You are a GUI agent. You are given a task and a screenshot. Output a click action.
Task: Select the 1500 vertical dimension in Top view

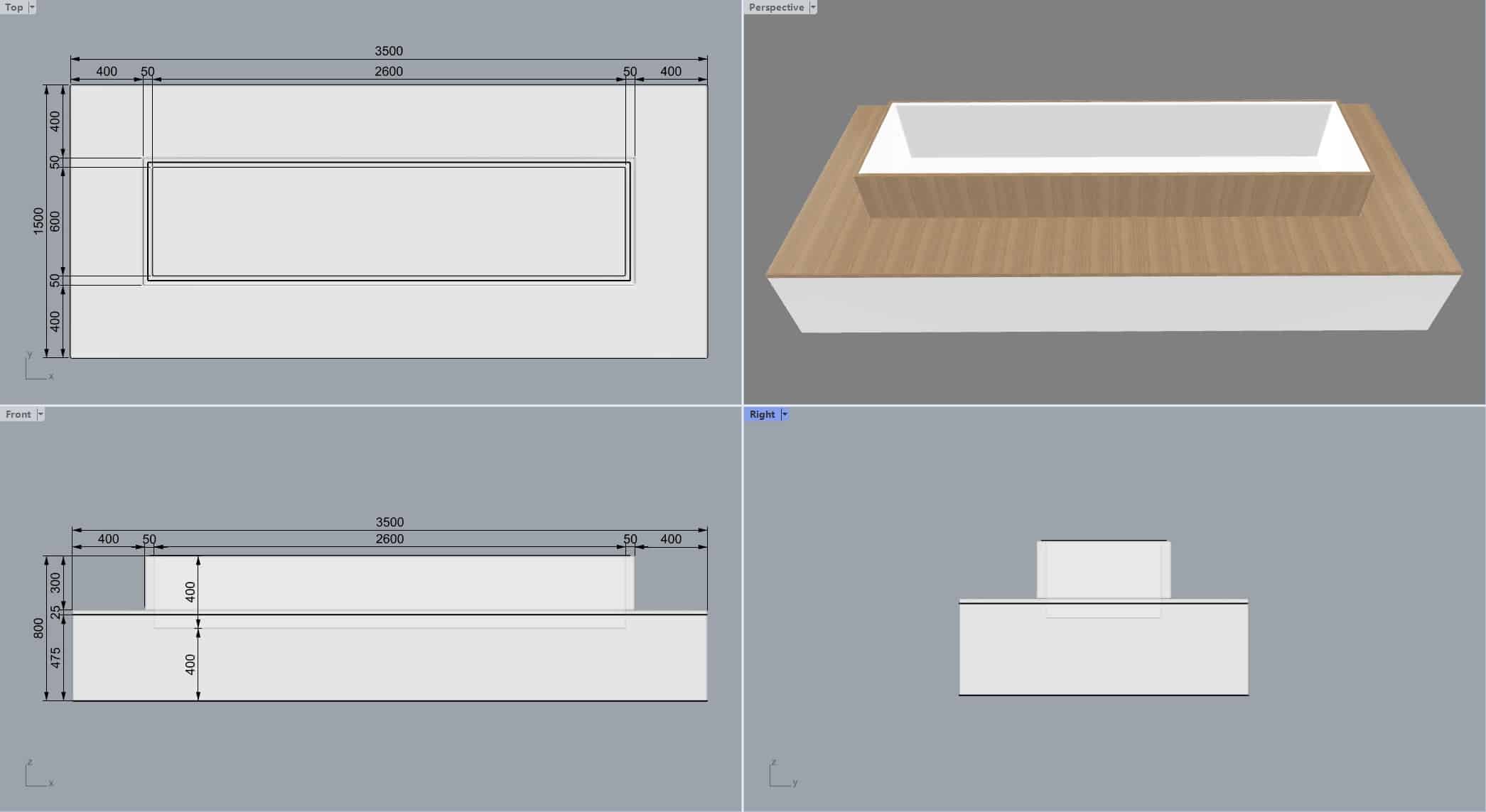click(x=38, y=221)
